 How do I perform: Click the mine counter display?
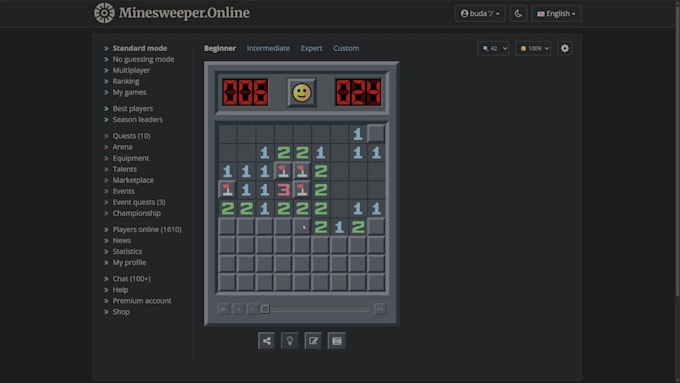[245, 92]
